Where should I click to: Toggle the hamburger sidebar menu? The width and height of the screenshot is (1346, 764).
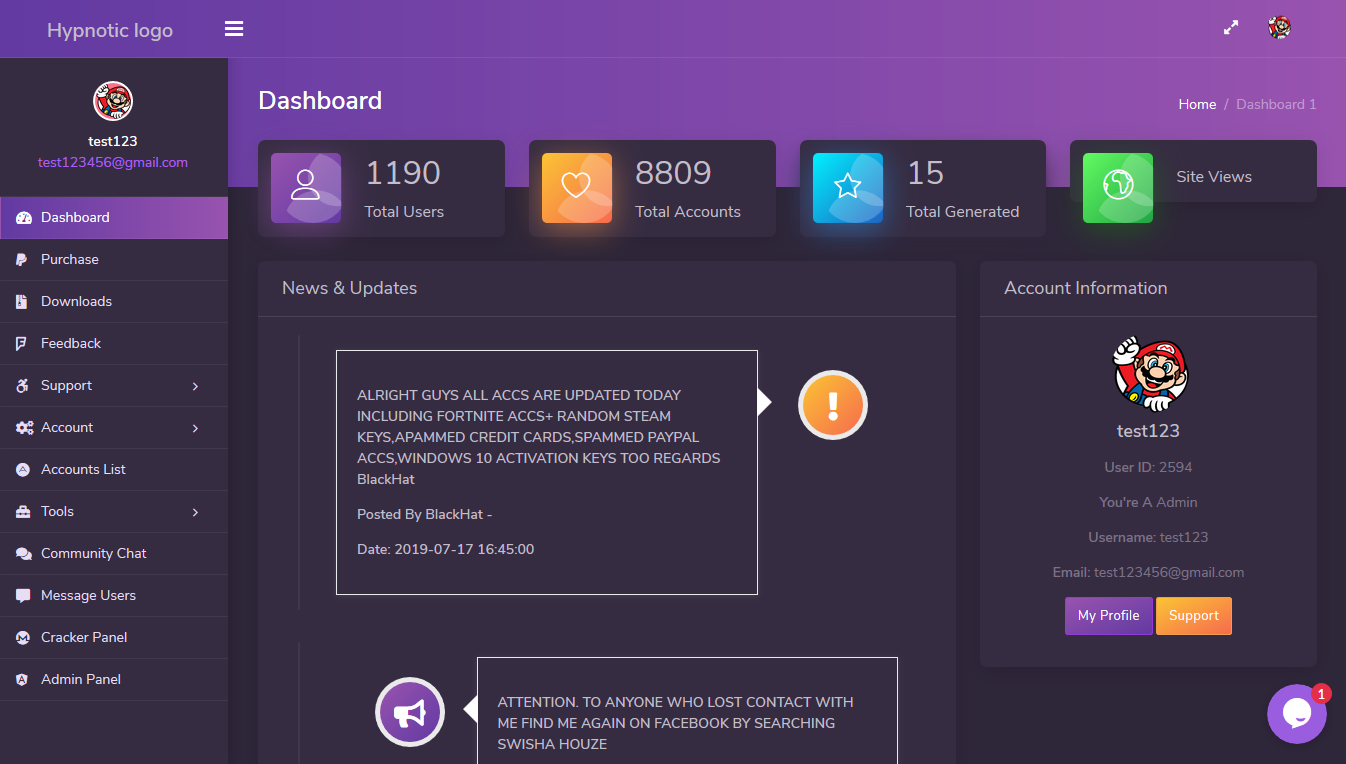pyautogui.click(x=234, y=29)
